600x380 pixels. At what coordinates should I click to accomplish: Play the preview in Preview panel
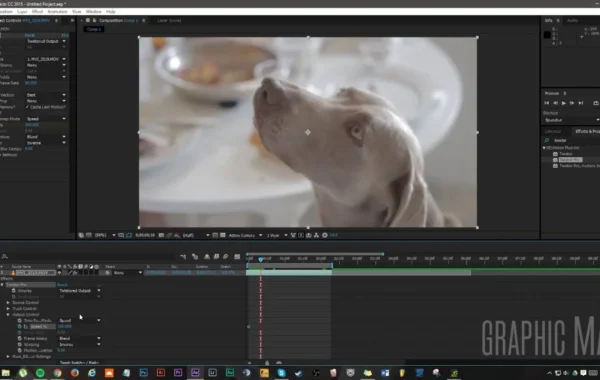click(563, 103)
